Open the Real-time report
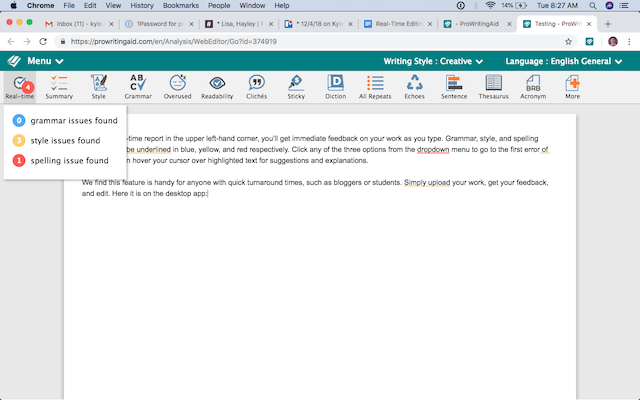This screenshot has height=400, width=640. 20,87
